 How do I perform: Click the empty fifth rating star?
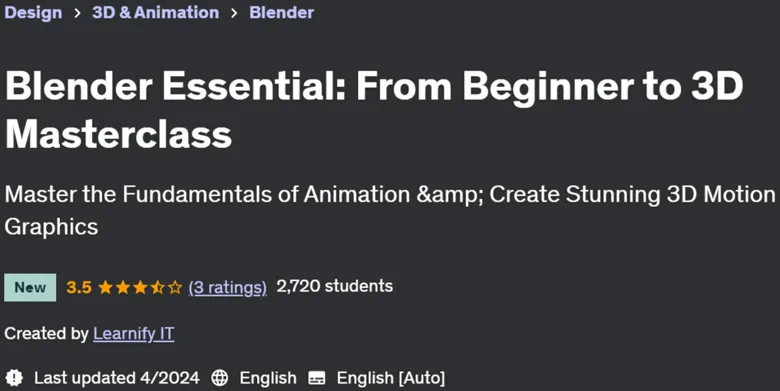(175, 287)
